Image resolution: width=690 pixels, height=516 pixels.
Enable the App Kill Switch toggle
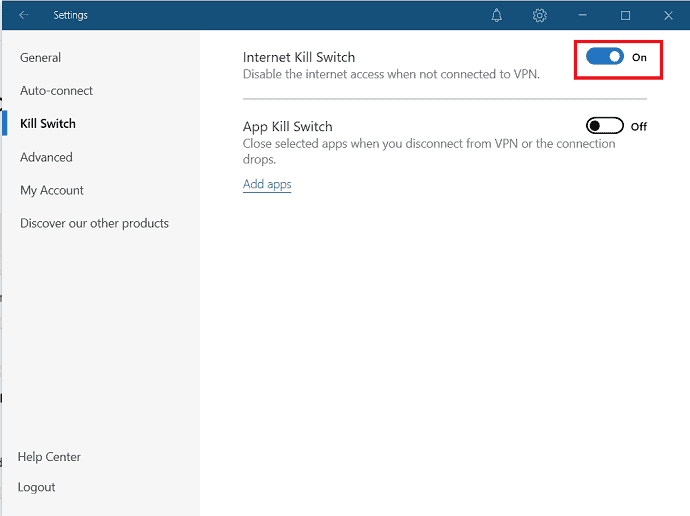[605, 126]
